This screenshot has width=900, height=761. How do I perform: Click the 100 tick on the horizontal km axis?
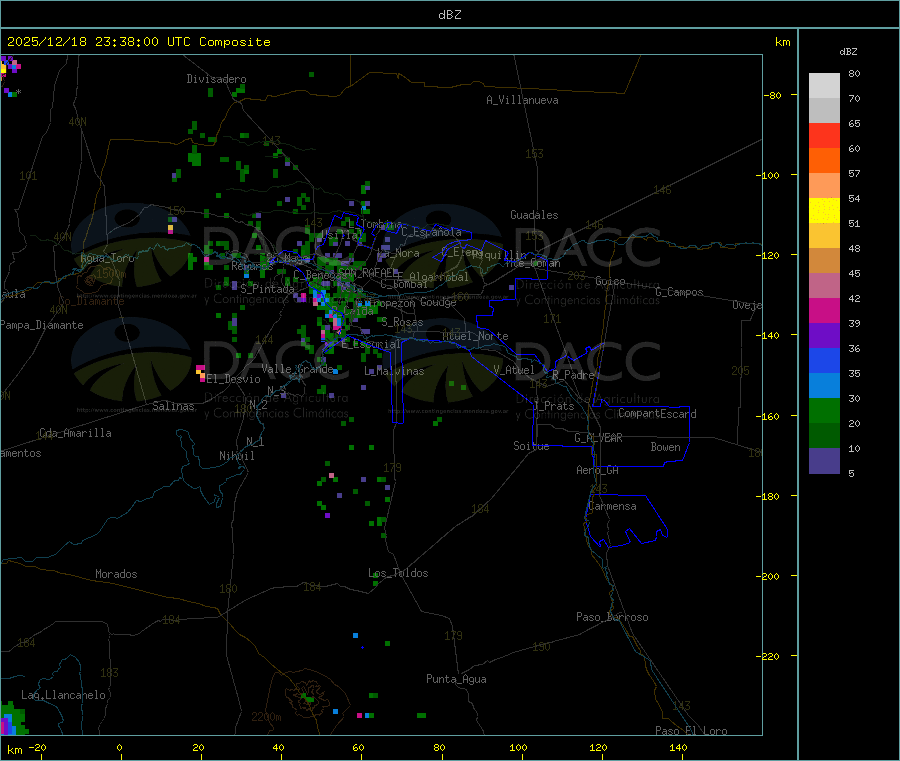click(518, 748)
